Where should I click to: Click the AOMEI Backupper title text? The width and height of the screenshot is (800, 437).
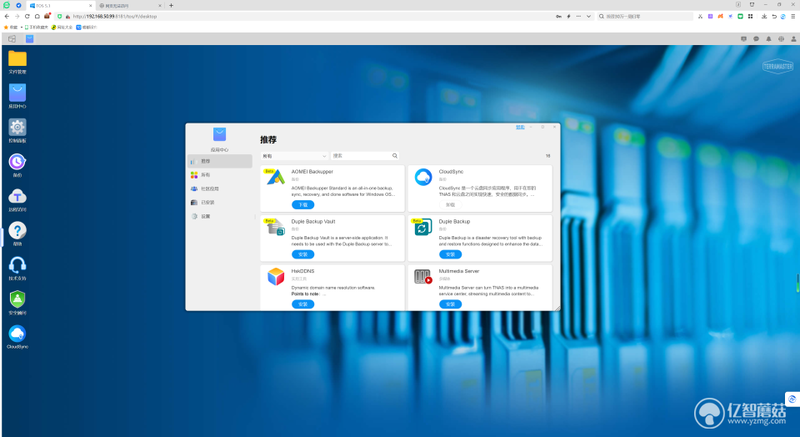click(312, 172)
